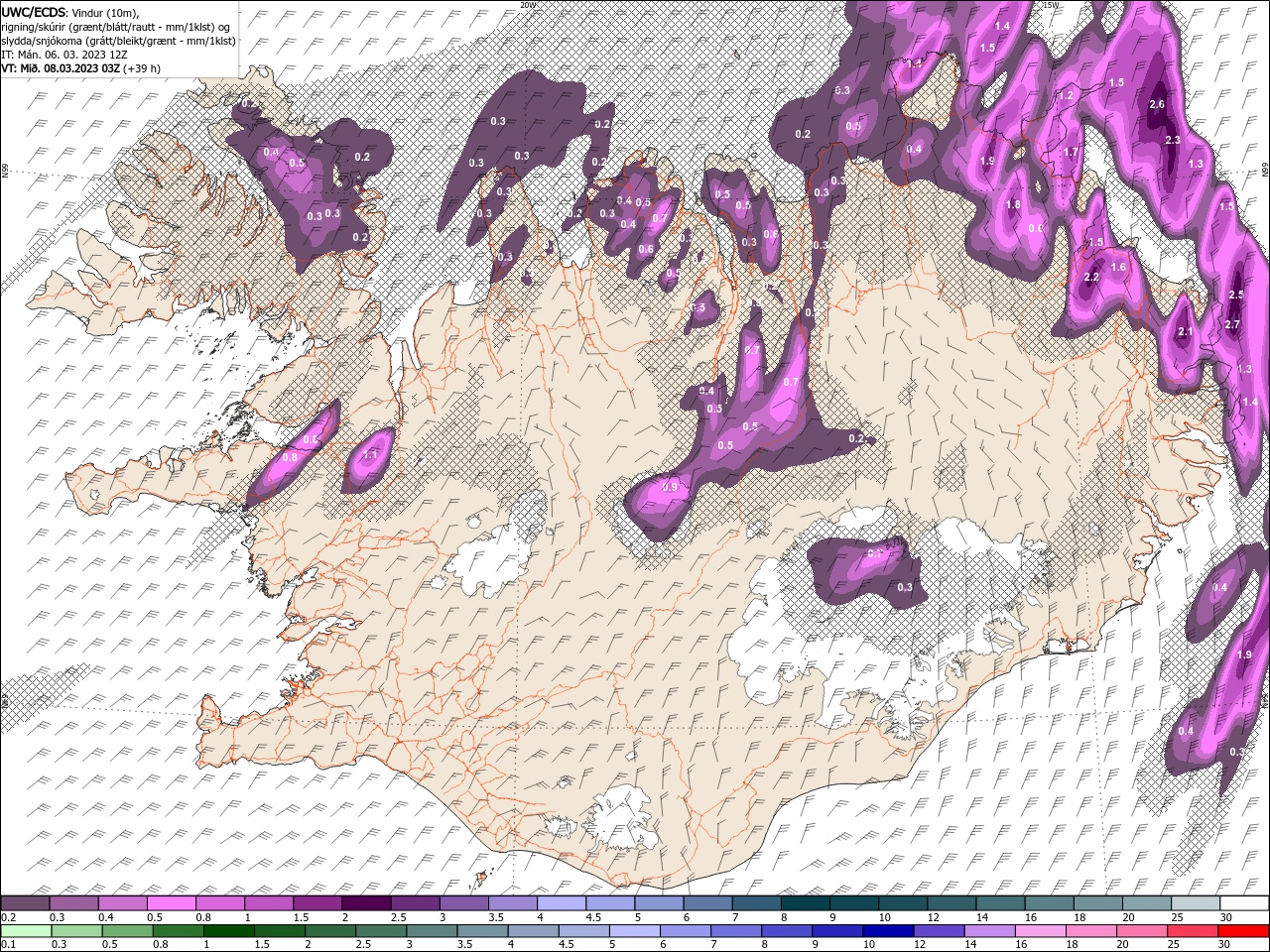Click the 2.1 precipitation value on map
1270x952 pixels.
(1184, 331)
